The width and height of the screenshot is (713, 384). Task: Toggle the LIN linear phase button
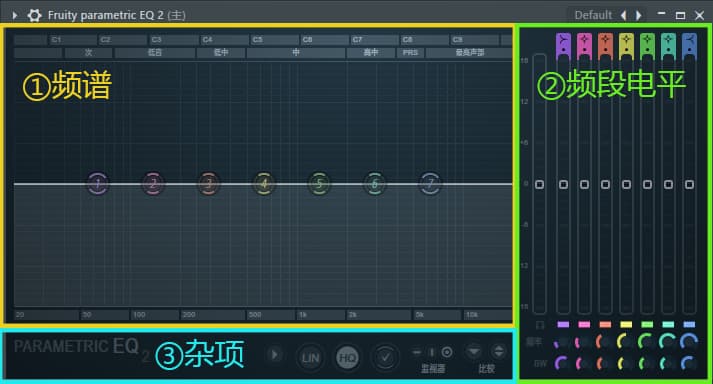point(311,358)
